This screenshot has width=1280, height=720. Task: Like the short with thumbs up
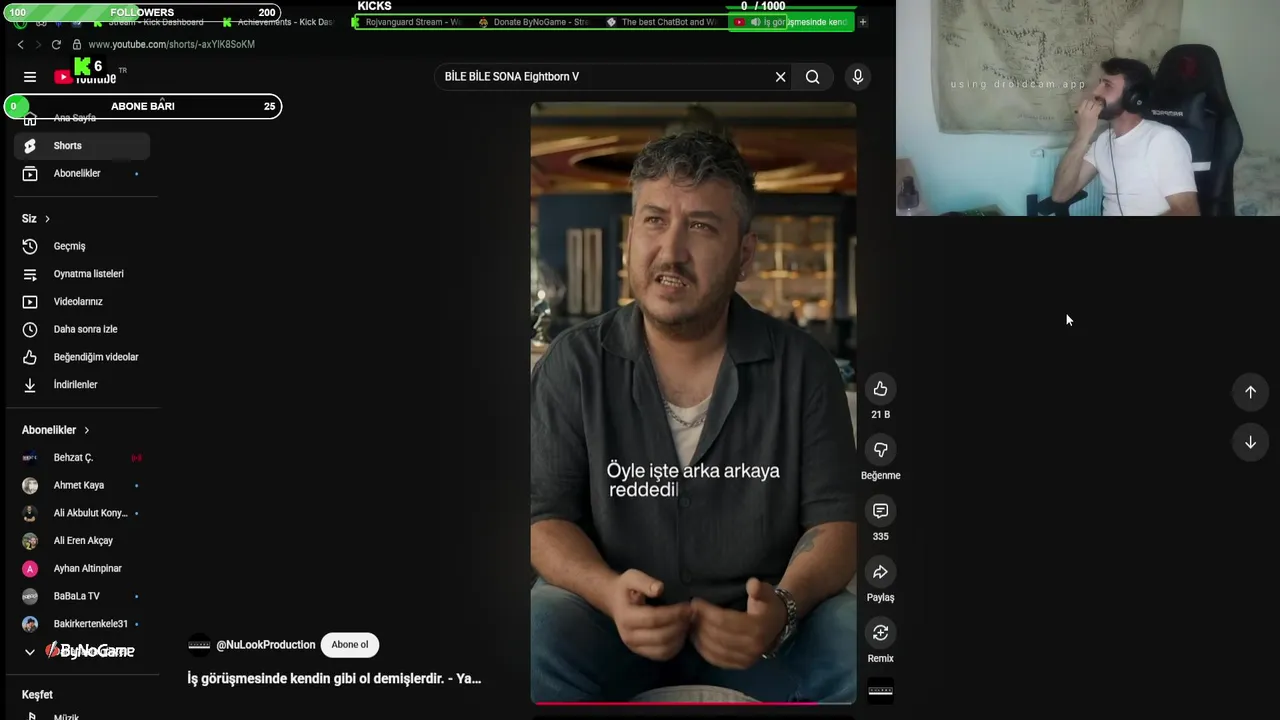click(880, 389)
